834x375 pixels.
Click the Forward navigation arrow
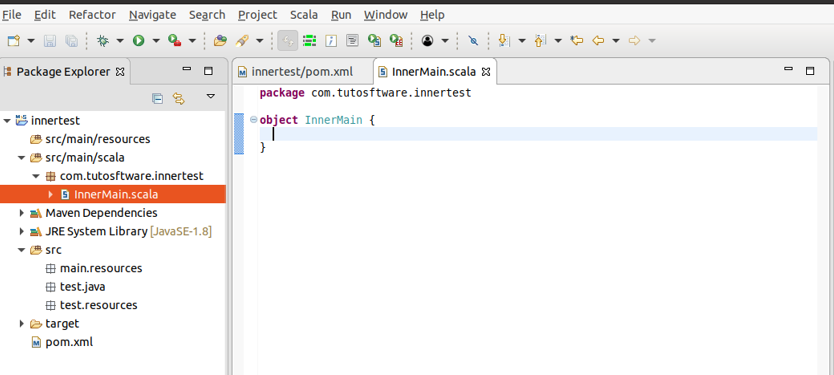[634, 40]
